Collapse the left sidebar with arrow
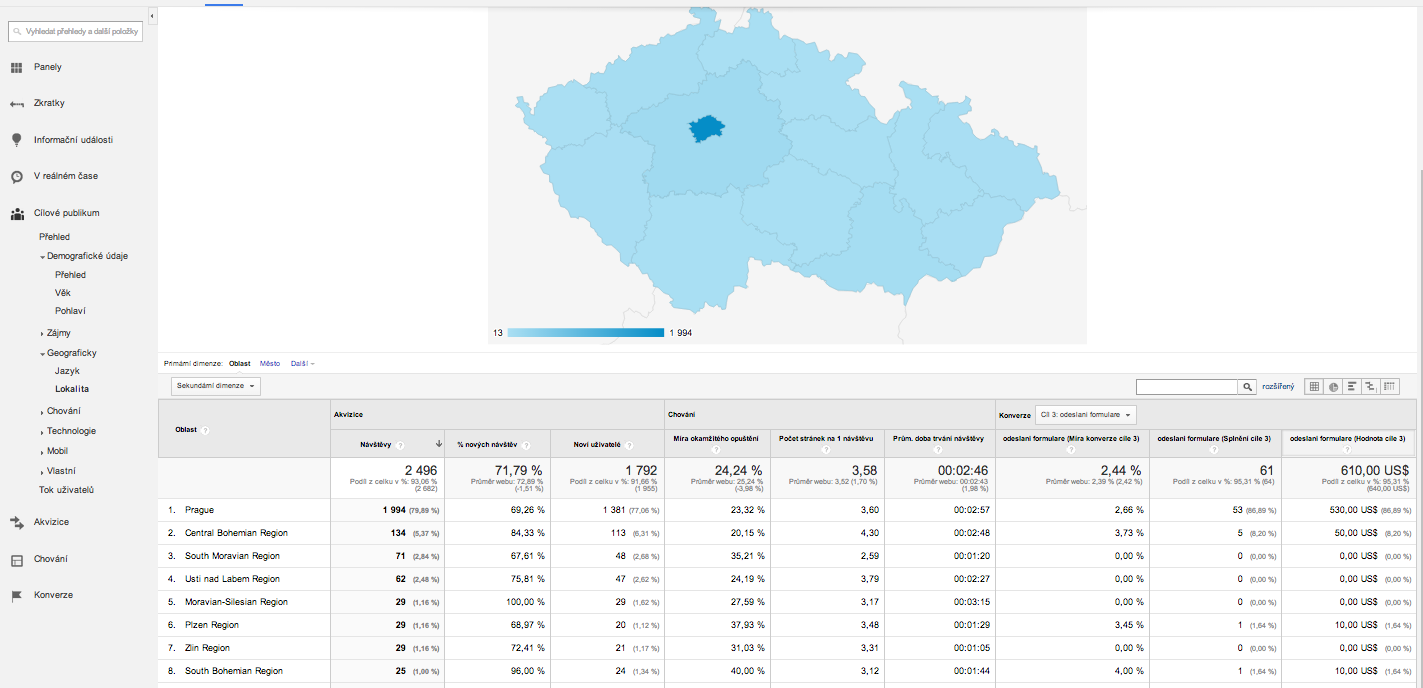The width and height of the screenshot is (1423, 688). (x=152, y=16)
